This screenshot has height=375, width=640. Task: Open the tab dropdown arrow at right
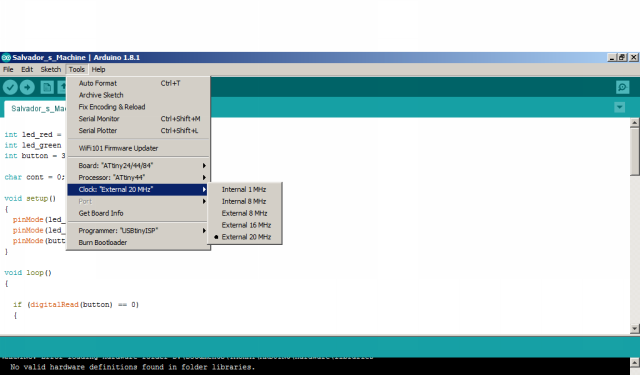coord(620,107)
